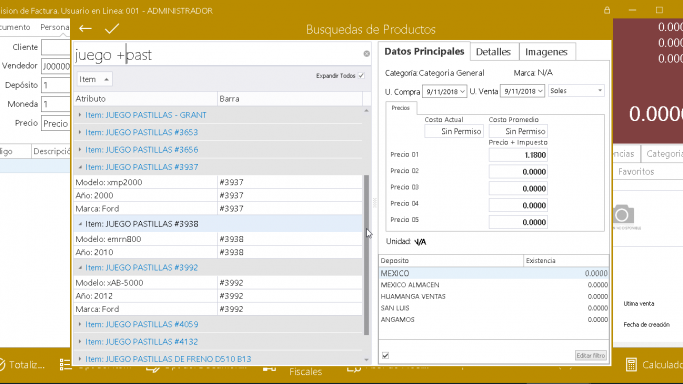Click the Fiscales button in bottom bar
Image resolution: width=683 pixels, height=384 pixels.
click(x=305, y=371)
